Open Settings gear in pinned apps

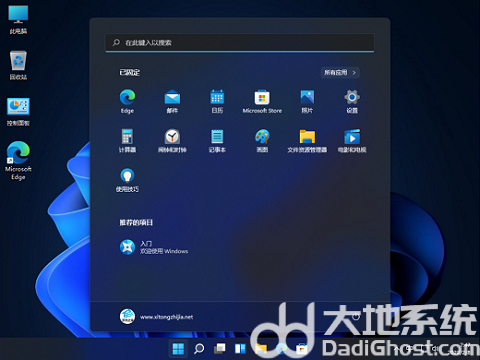click(352, 101)
